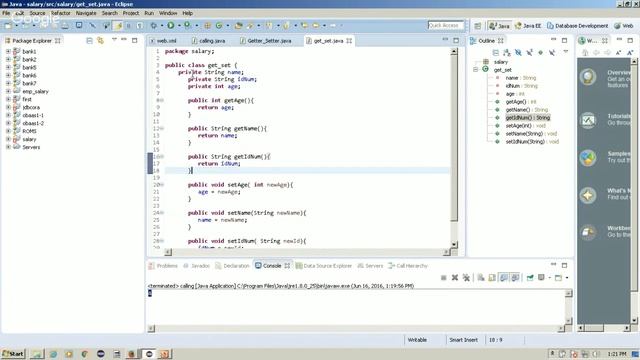The width and height of the screenshot is (640, 360).
Task: Expand the Servers folder
Action: tap(8, 147)
